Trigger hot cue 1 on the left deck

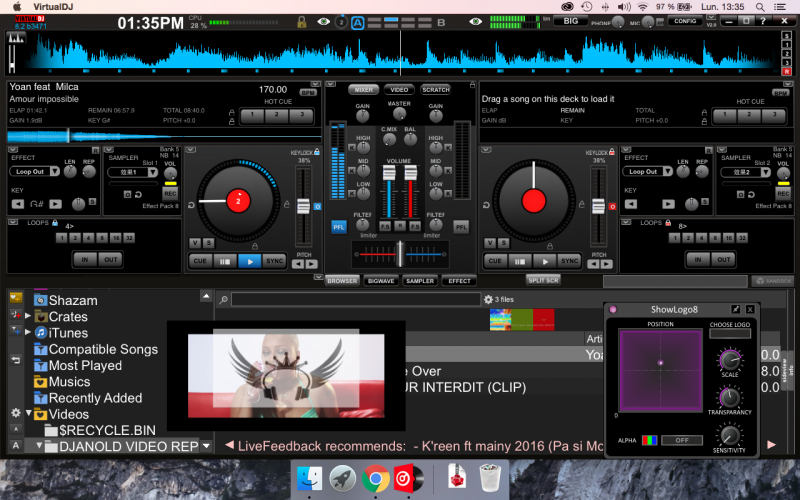pyautogui.click(x=252, y=115)
